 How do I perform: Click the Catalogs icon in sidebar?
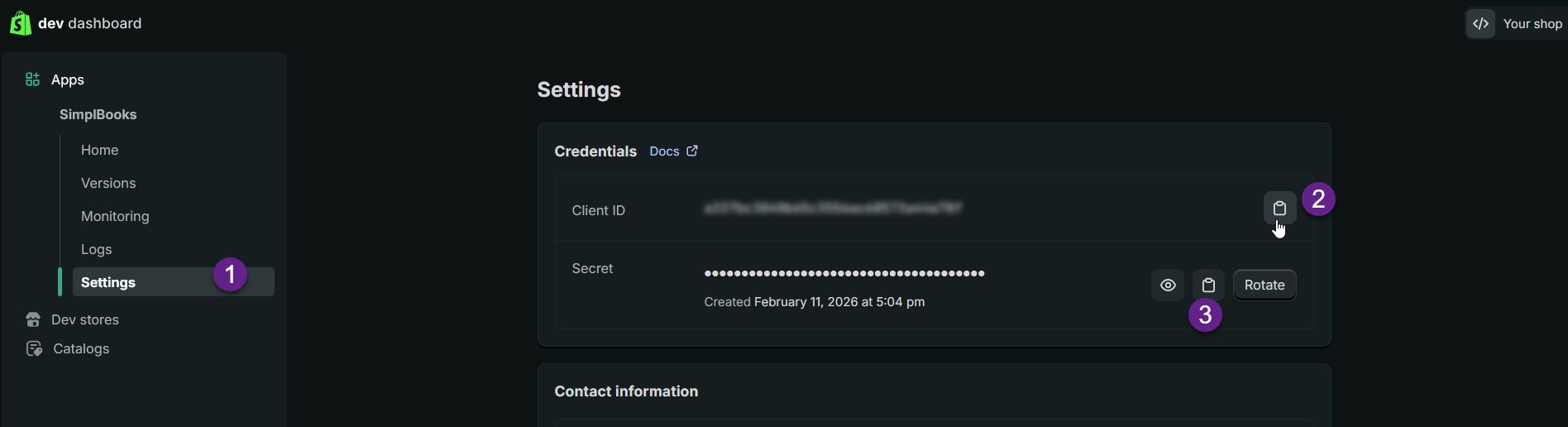point(34,348)
